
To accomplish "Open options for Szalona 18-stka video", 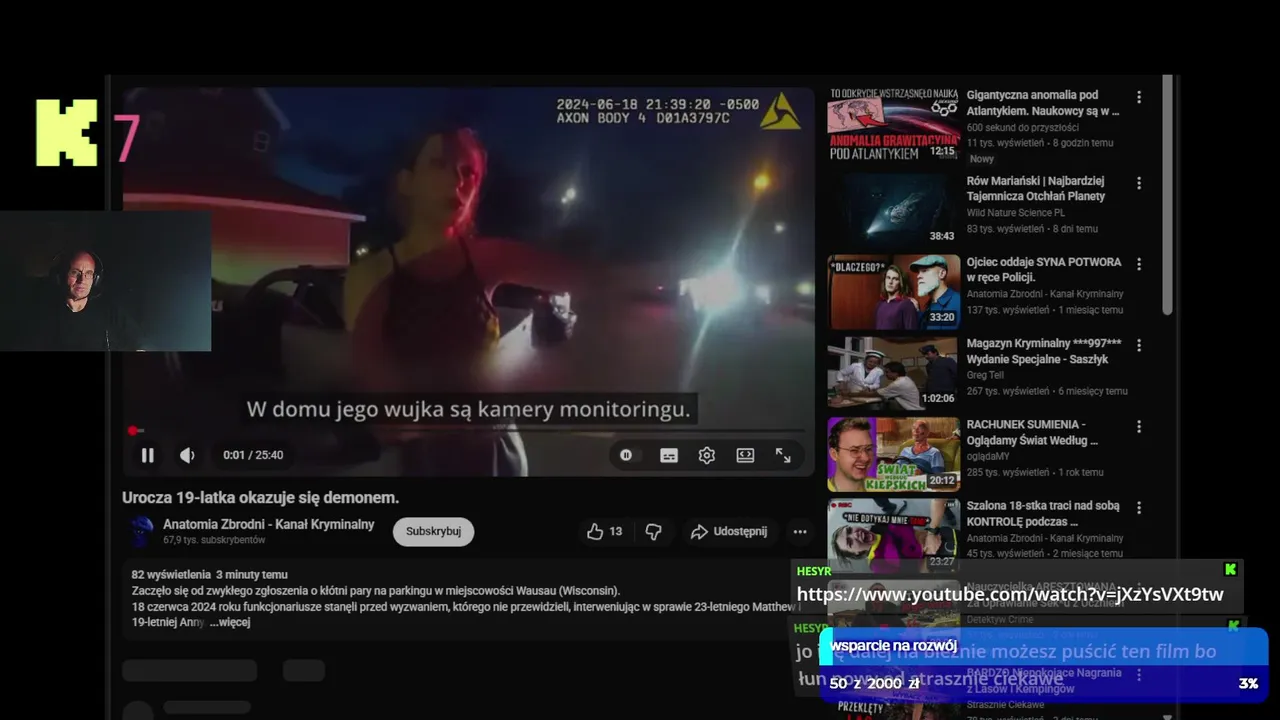I will pyautogui.click(x=1138, y=508).
